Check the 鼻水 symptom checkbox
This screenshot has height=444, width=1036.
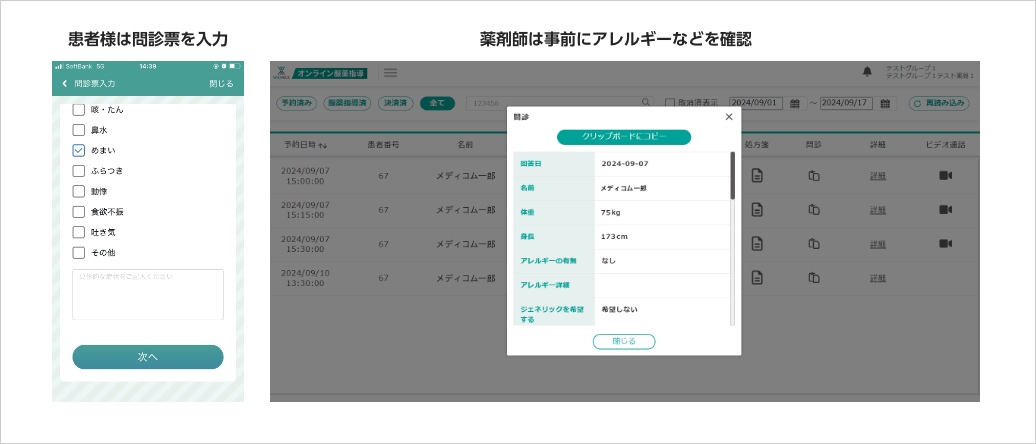79,130
